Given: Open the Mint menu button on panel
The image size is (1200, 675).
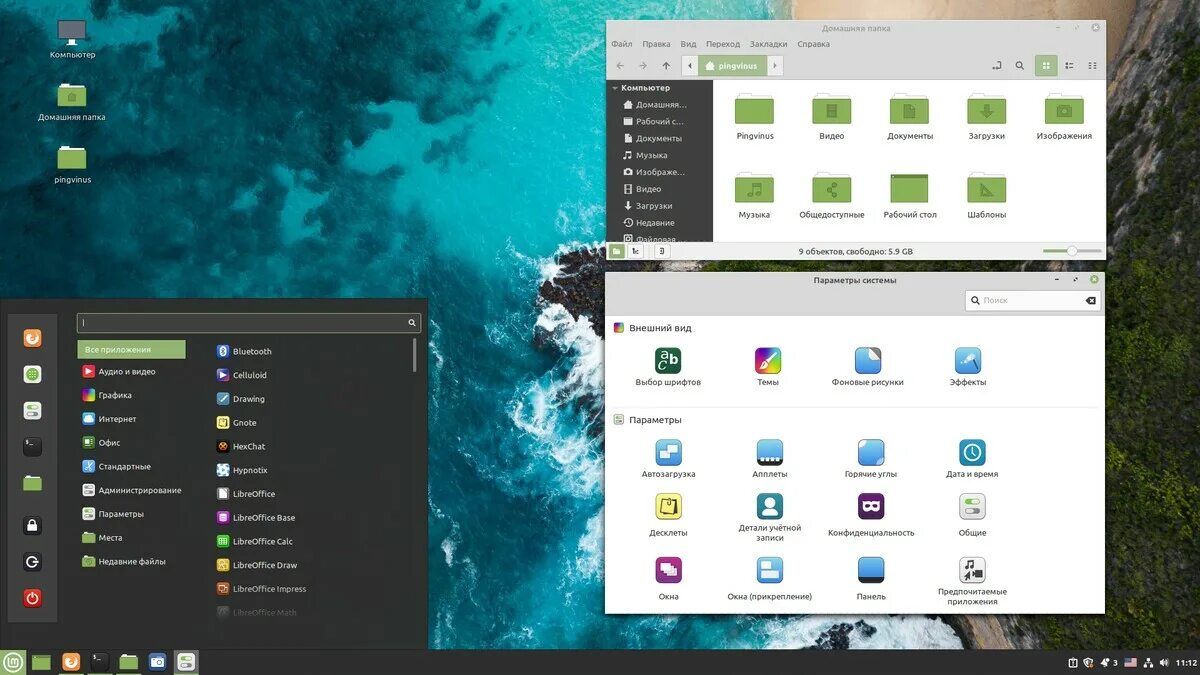Looking at the screenshot, I should [13, 662].
